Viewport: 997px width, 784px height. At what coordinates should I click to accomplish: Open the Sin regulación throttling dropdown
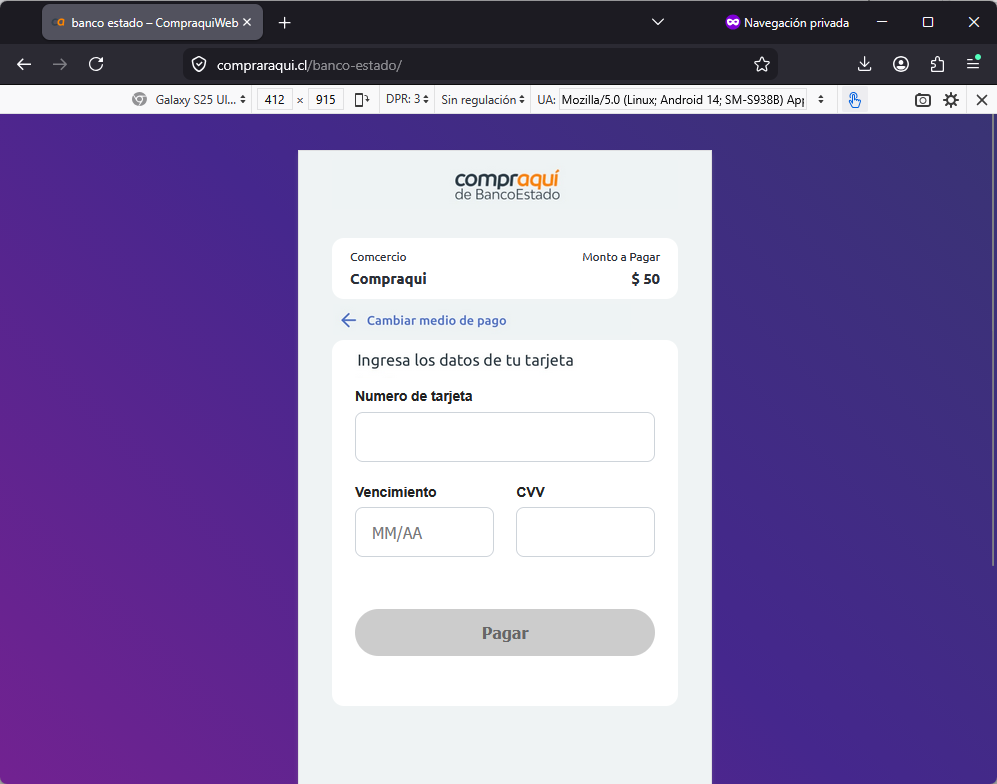pos(483,99)
